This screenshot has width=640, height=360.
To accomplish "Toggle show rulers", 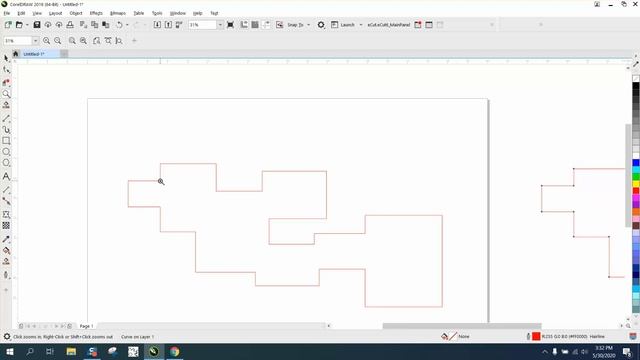I will 244,25.
